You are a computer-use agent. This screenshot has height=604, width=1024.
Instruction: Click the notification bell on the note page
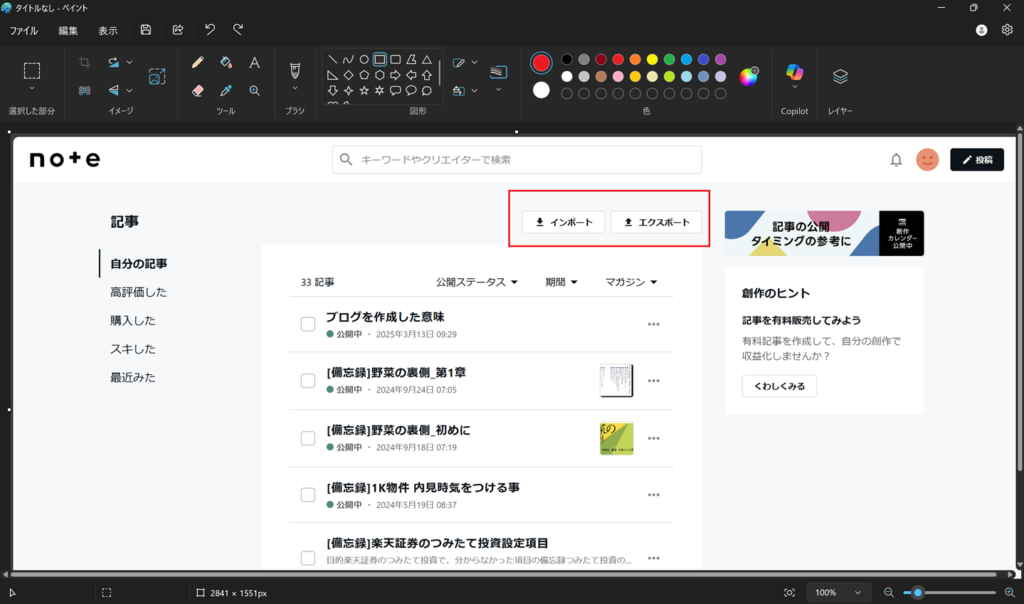point(896,160)
